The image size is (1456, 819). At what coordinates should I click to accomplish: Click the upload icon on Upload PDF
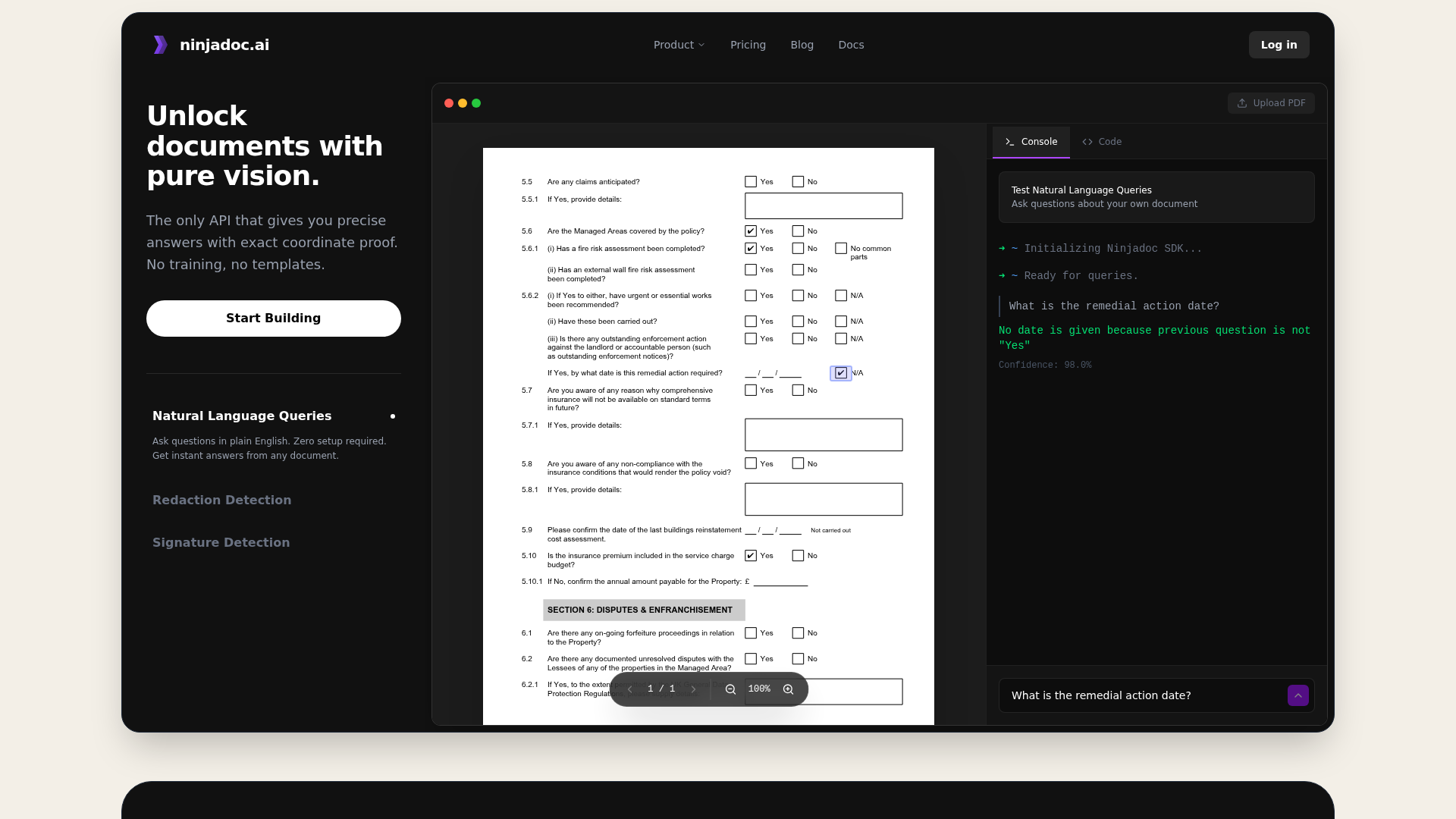[x=1243, y=103]
